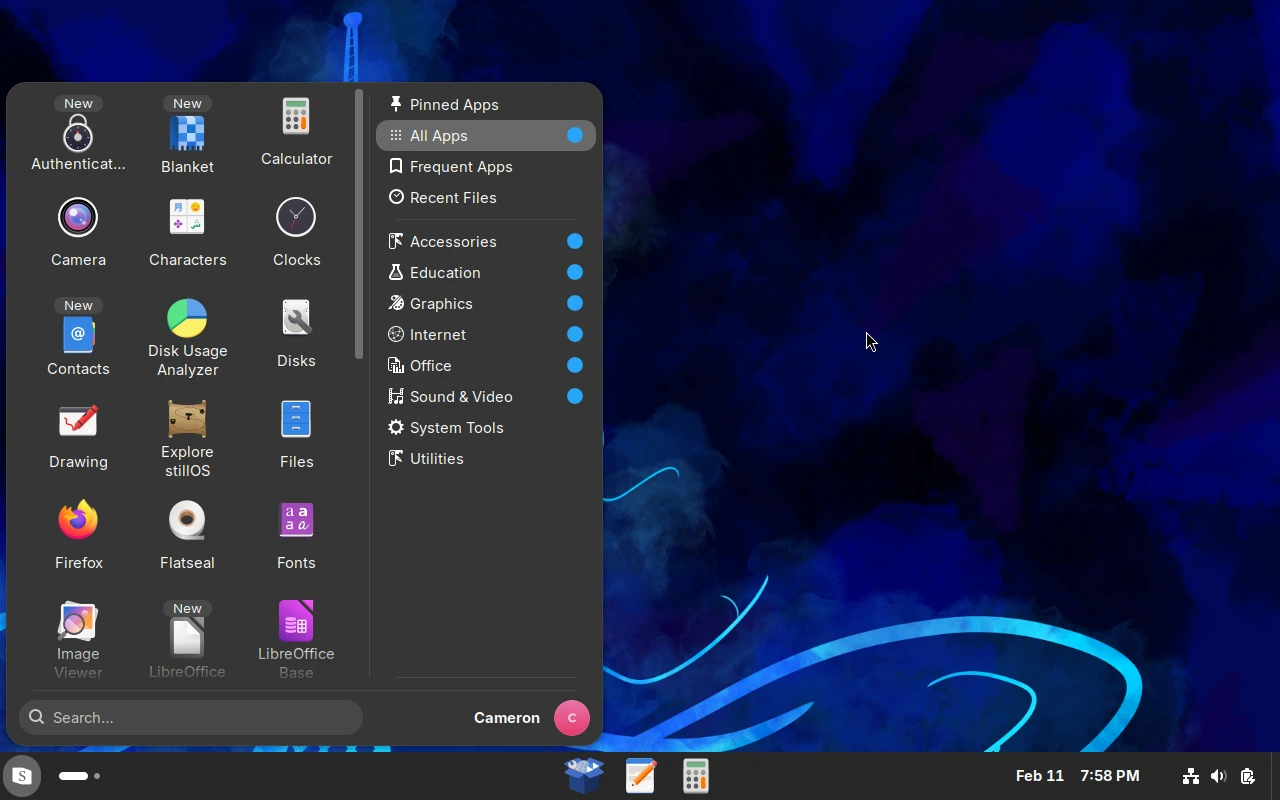Show the System Tools category
The height and width of the screenshot is (800, 1280).
coord(456,427)
